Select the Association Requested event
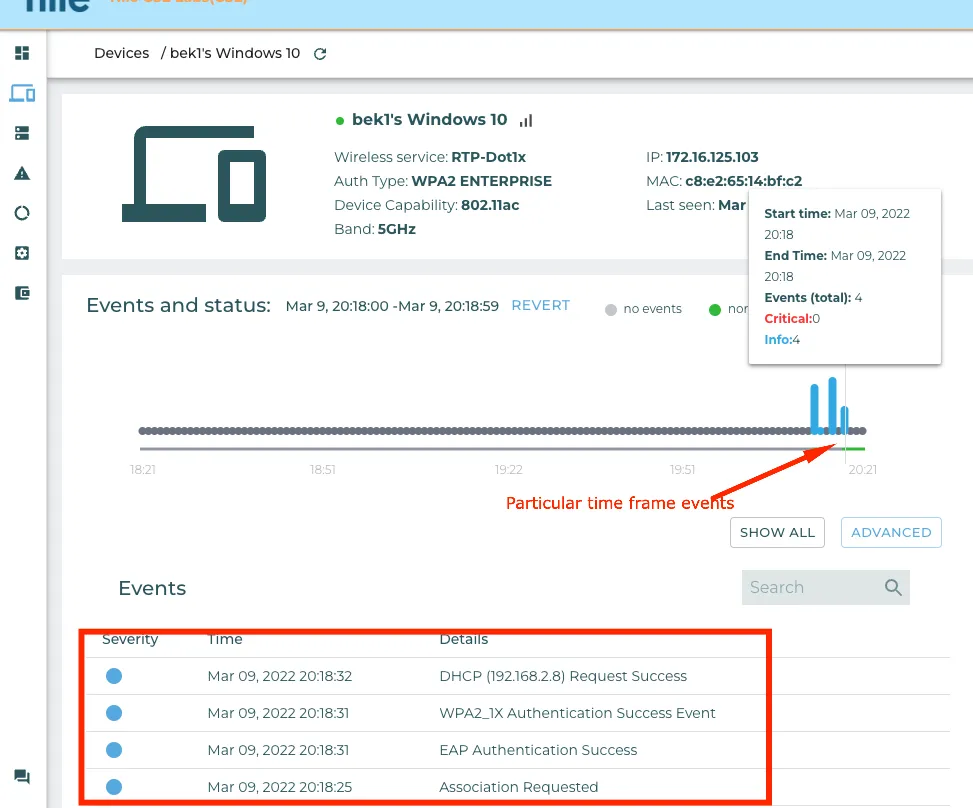The height and width of the screenshot is (808, 973). (518, 787)
